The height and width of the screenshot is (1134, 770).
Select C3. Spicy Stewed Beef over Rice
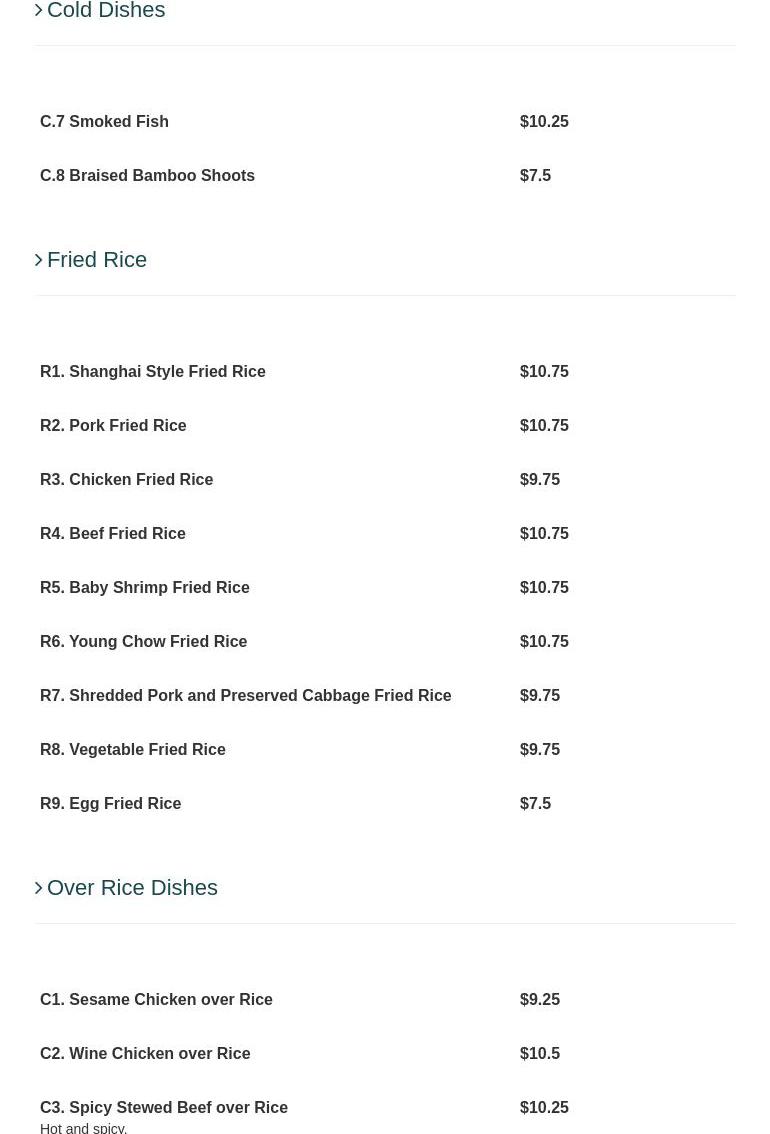[163, 1108]
